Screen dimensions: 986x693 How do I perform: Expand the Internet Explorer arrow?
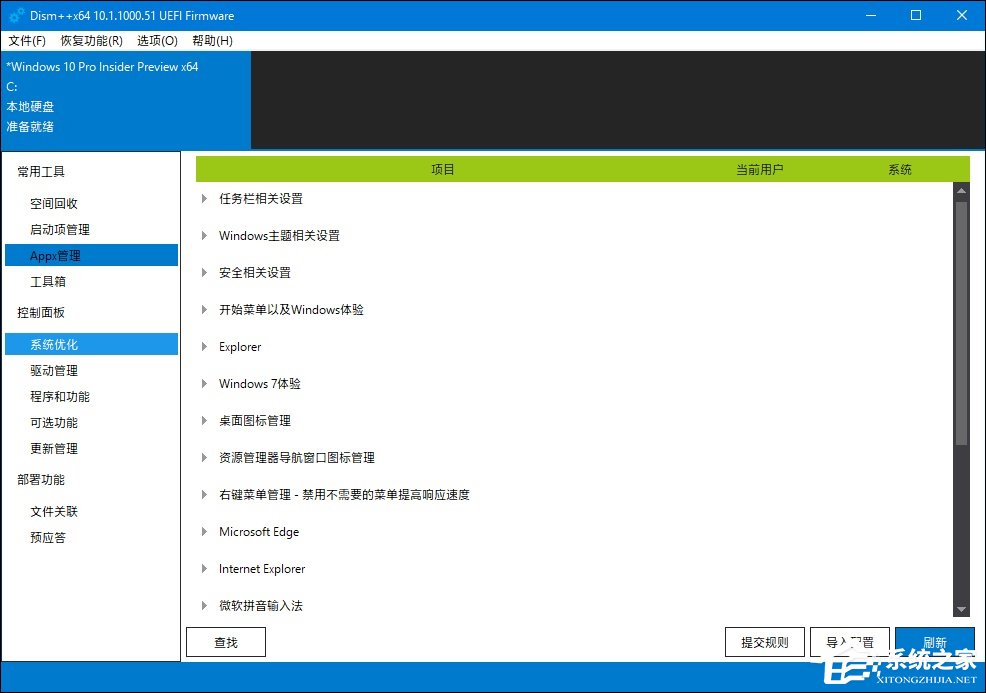[204, 568]
